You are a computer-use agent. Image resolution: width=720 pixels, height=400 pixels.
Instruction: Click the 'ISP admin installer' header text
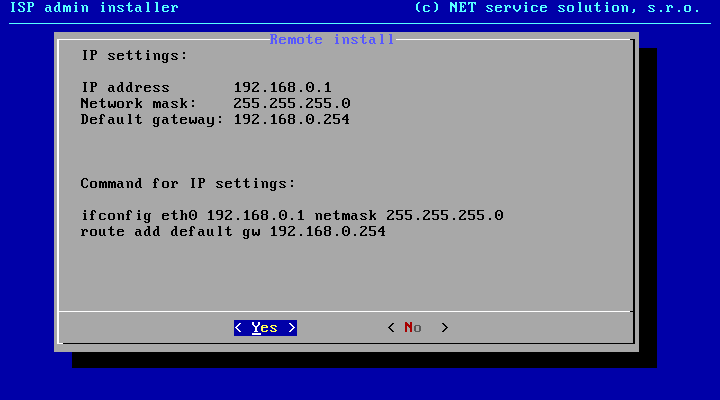[x=94, y=8]
